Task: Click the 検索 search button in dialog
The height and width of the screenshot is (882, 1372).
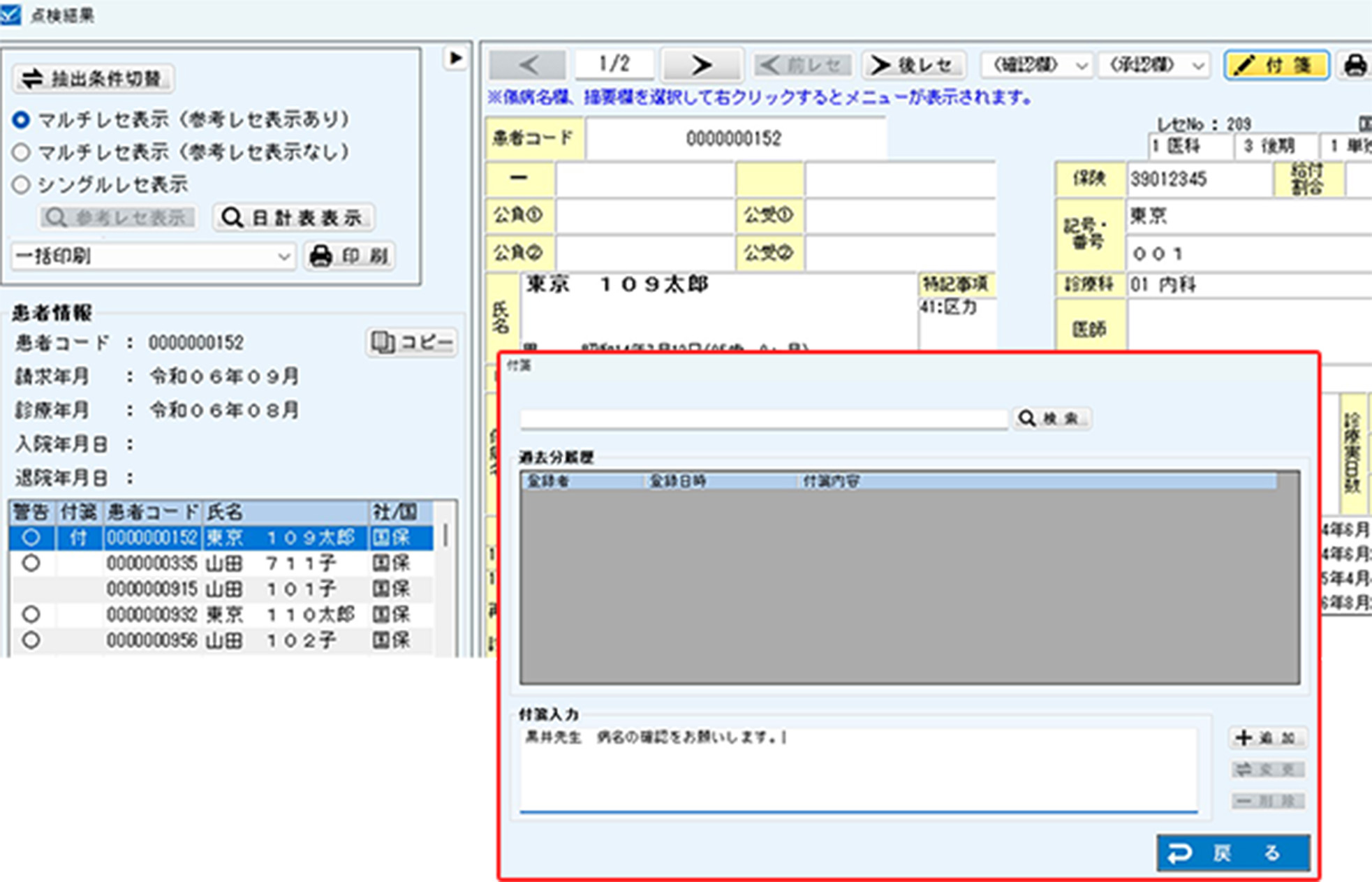Action: pos(1052,418)
